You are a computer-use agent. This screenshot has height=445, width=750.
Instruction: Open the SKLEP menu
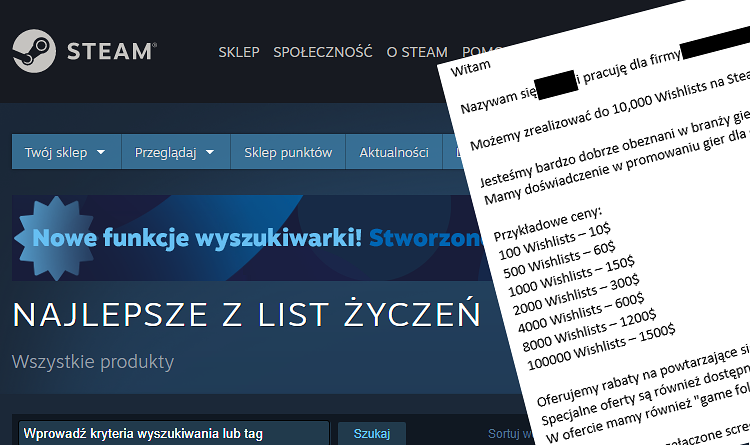pyautogui.click(x=238, y=52)
